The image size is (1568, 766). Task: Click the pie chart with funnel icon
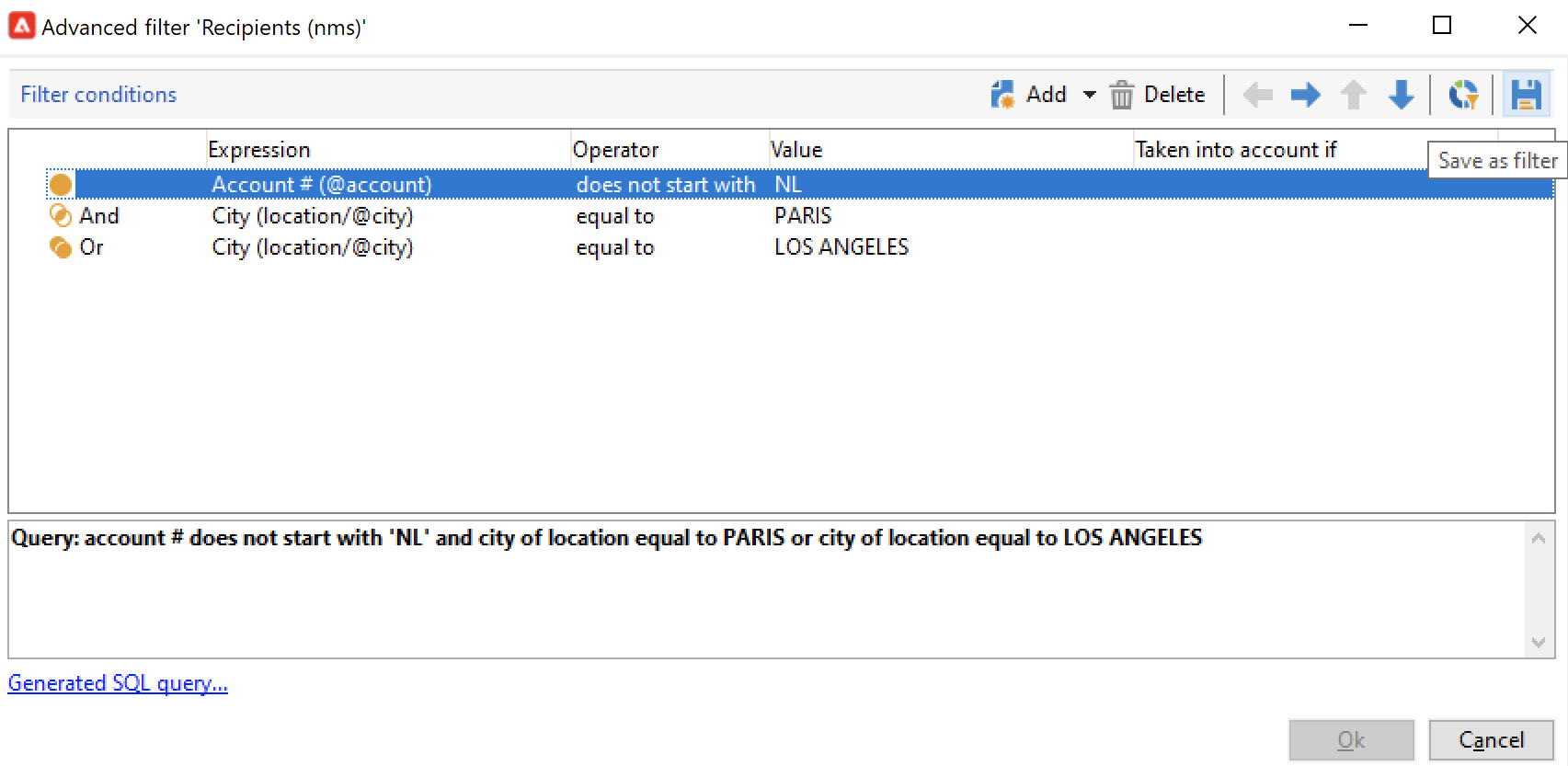1463,95
